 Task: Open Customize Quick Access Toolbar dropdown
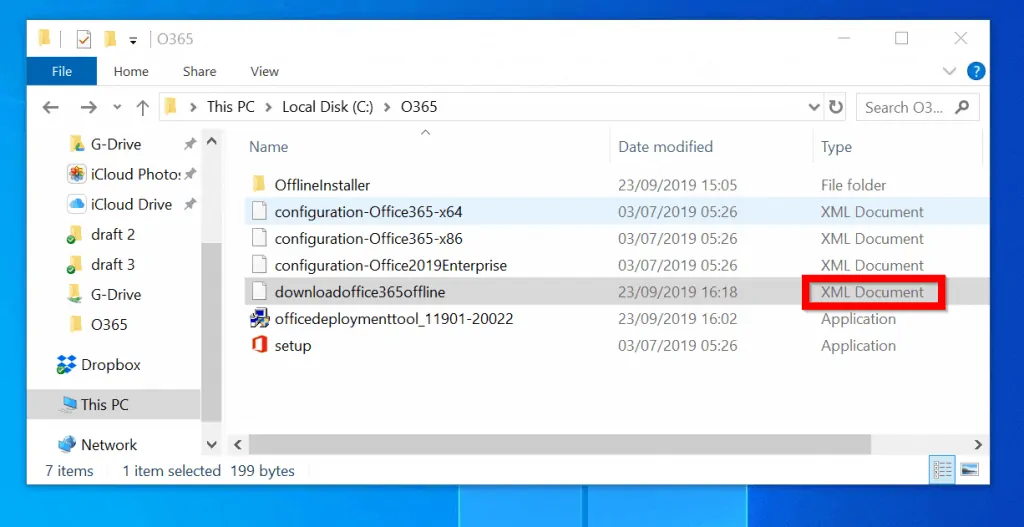pyautogui.click(x=133, y=40)
